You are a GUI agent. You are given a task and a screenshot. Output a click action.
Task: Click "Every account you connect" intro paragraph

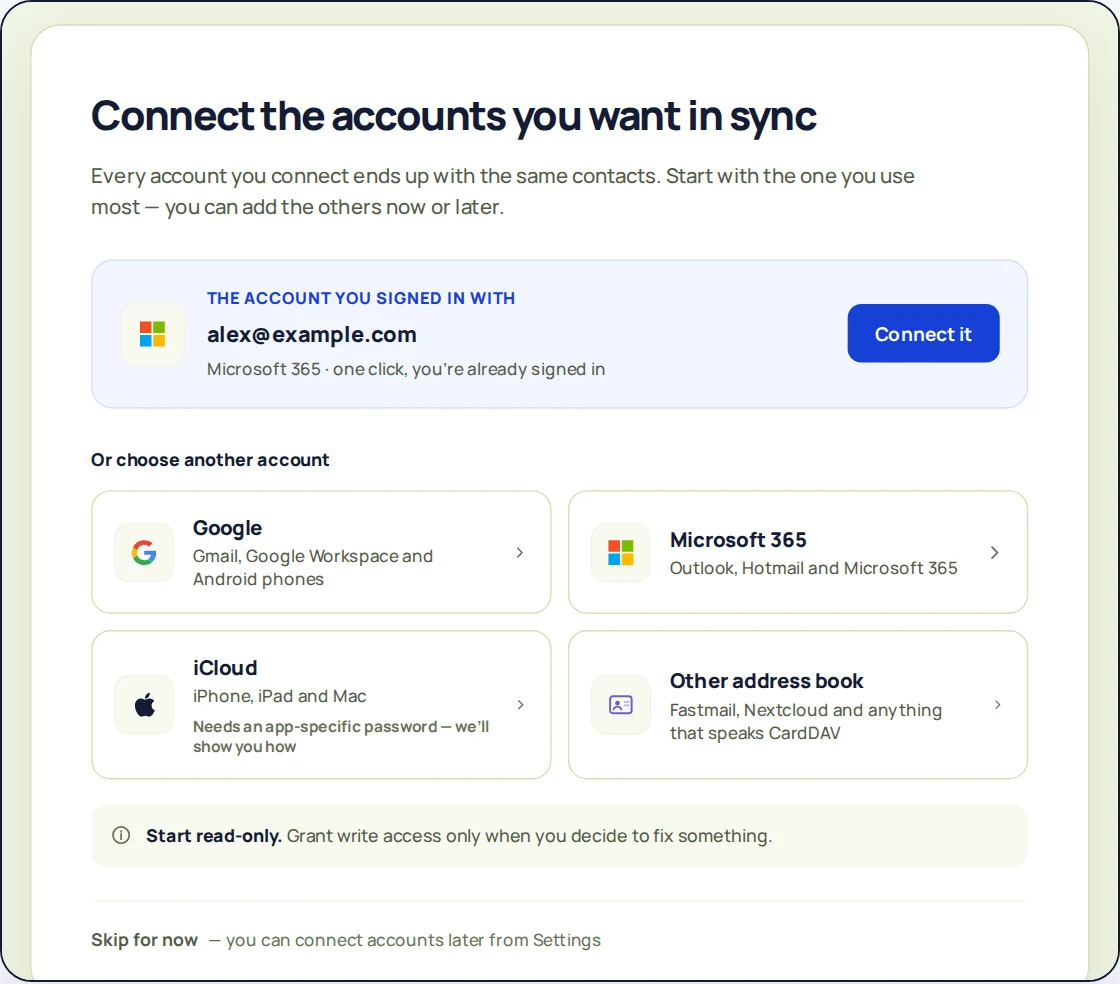[x=502, y=191]
